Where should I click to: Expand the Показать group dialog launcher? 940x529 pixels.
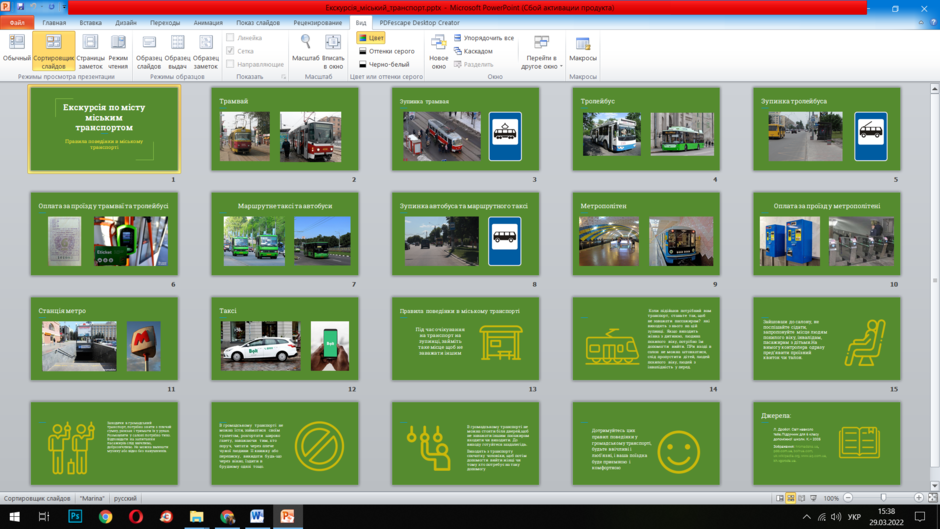point(284,77)
